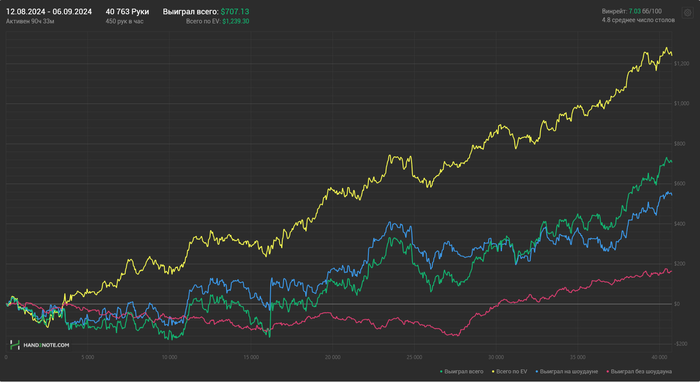Viewport: 700px width, 382px height.
Task: Click the $0 y-axis label
Action: (x=677, y=304)
